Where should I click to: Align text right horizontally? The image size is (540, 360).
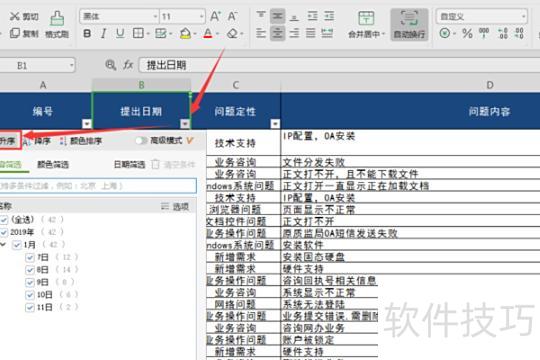(294, 33)
